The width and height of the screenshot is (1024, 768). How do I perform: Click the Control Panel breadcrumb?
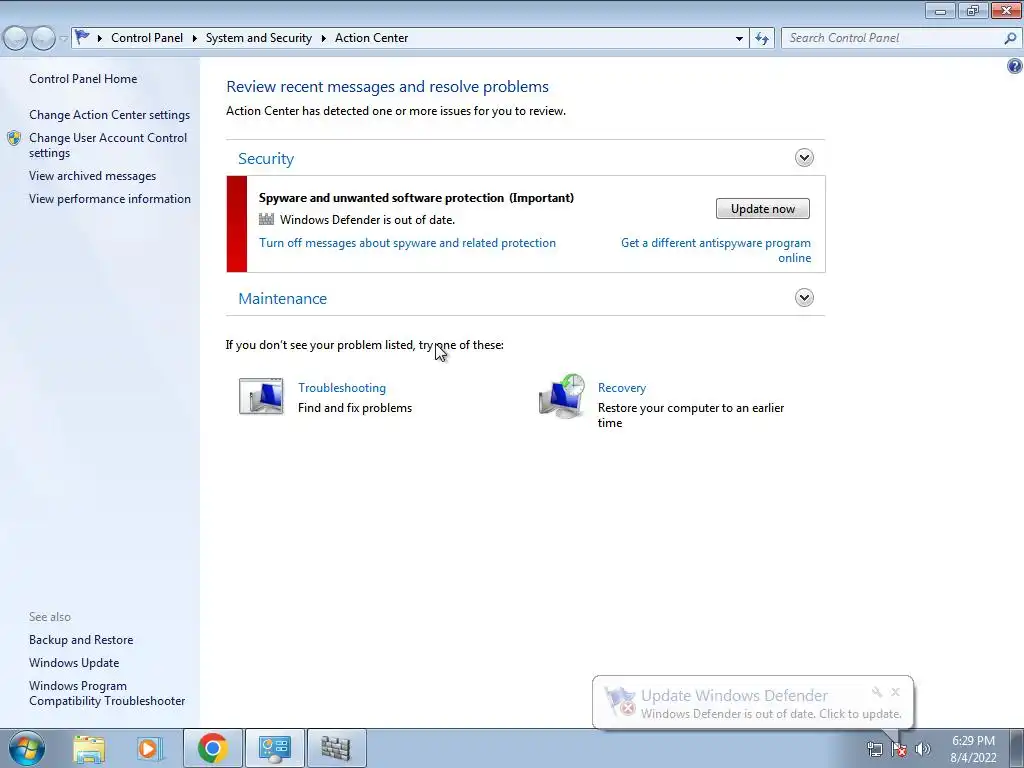tap(147, 38)
